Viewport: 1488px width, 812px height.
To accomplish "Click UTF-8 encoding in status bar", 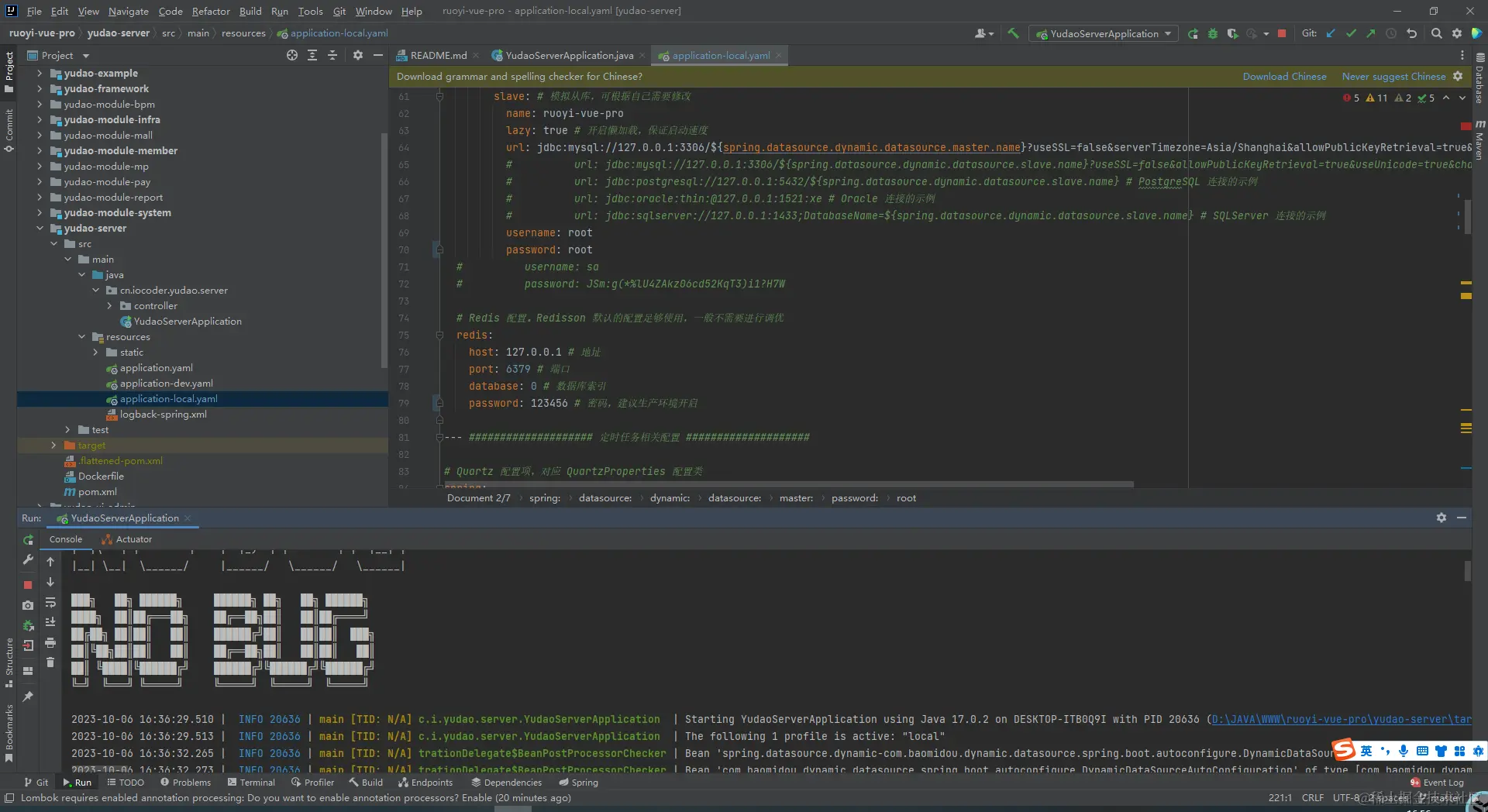I will point(1346,797).
